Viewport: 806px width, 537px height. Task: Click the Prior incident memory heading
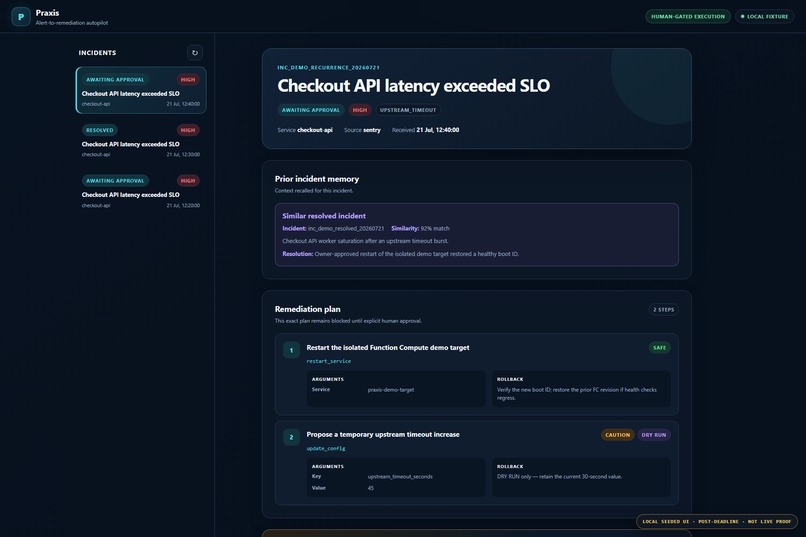317,179
